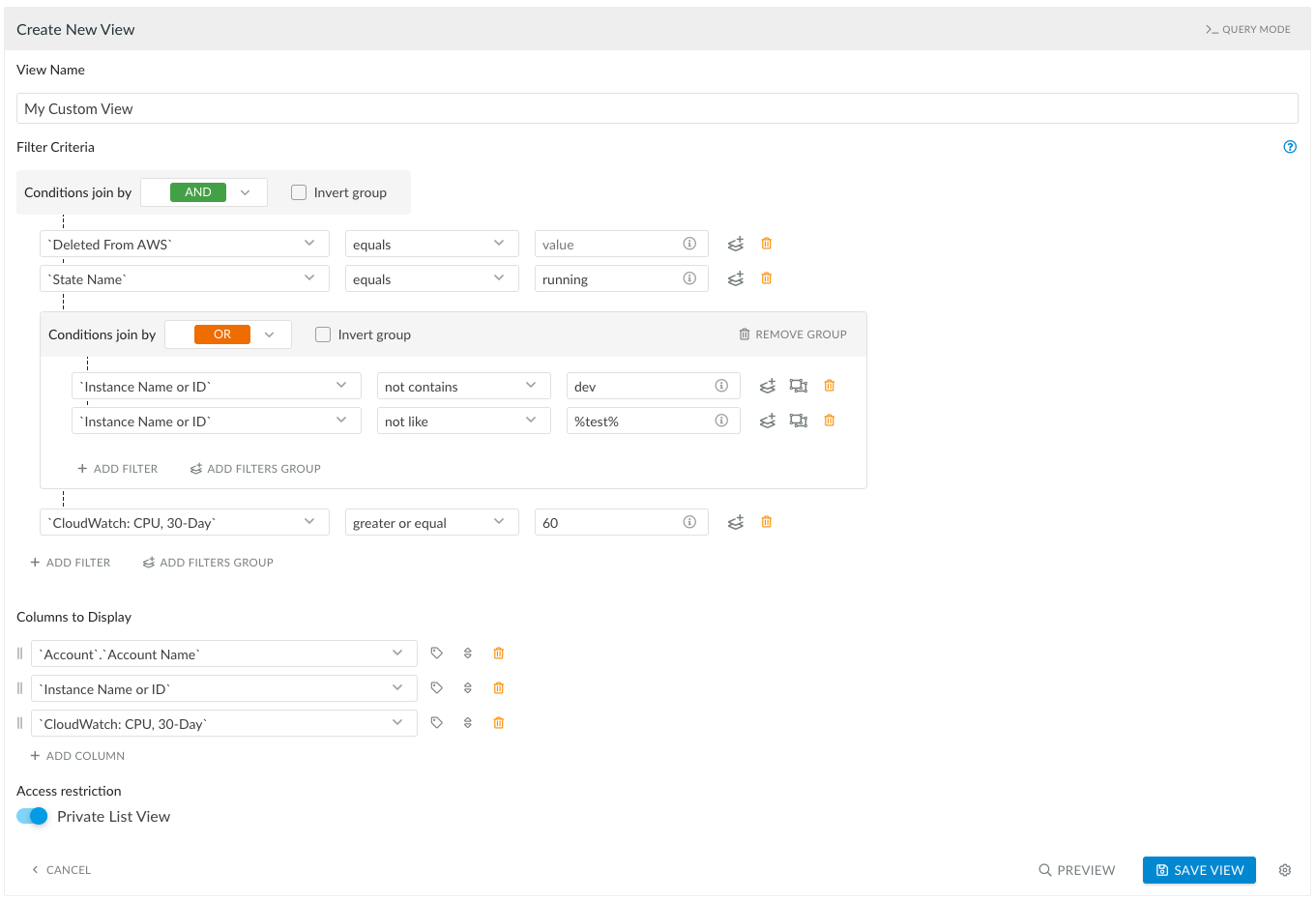
Task: Delete the 'not like %test%' filter
Action: point(830,421)
